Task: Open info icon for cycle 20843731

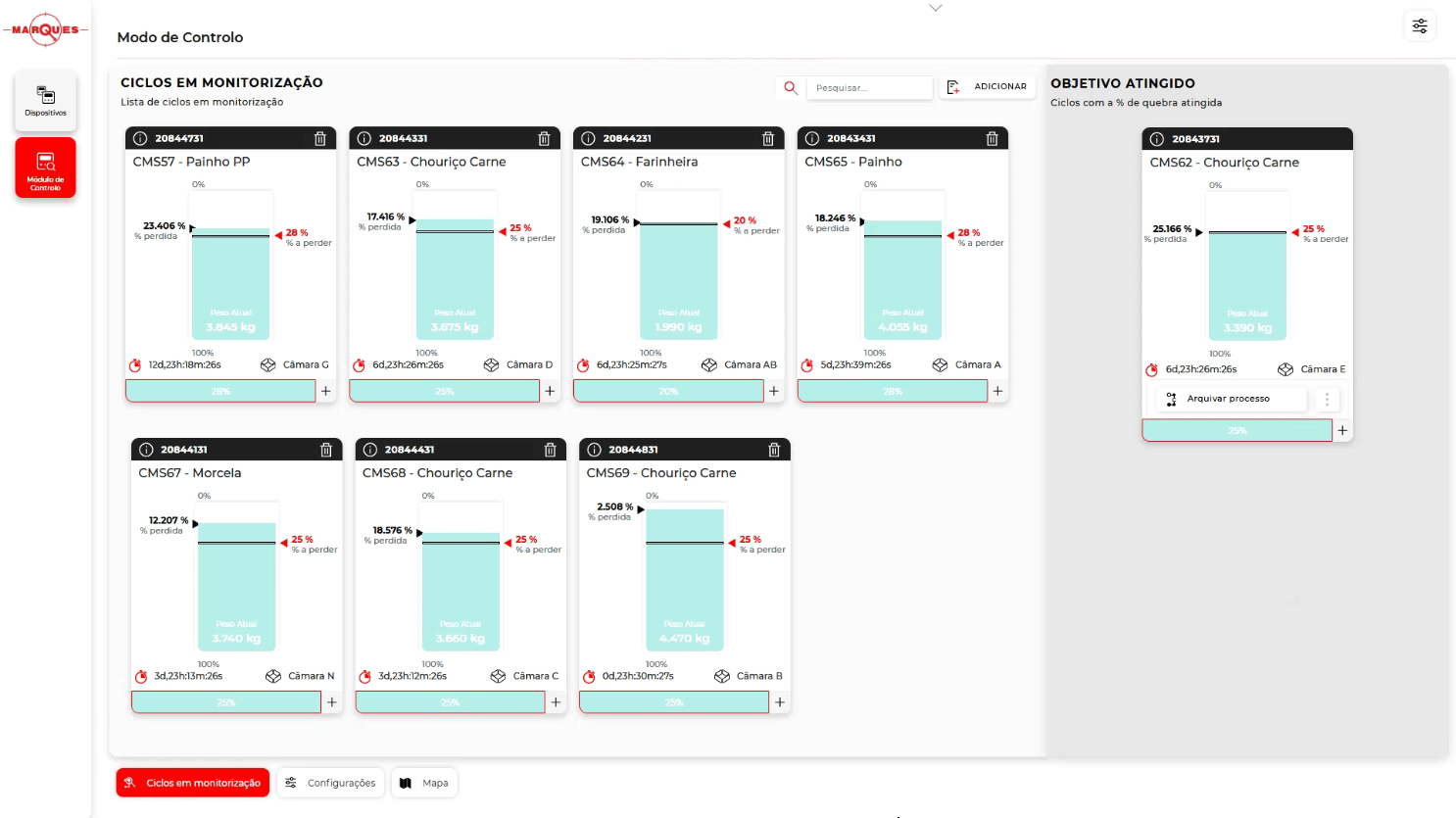Action: pyautogui.click(x=1157, y=139)
